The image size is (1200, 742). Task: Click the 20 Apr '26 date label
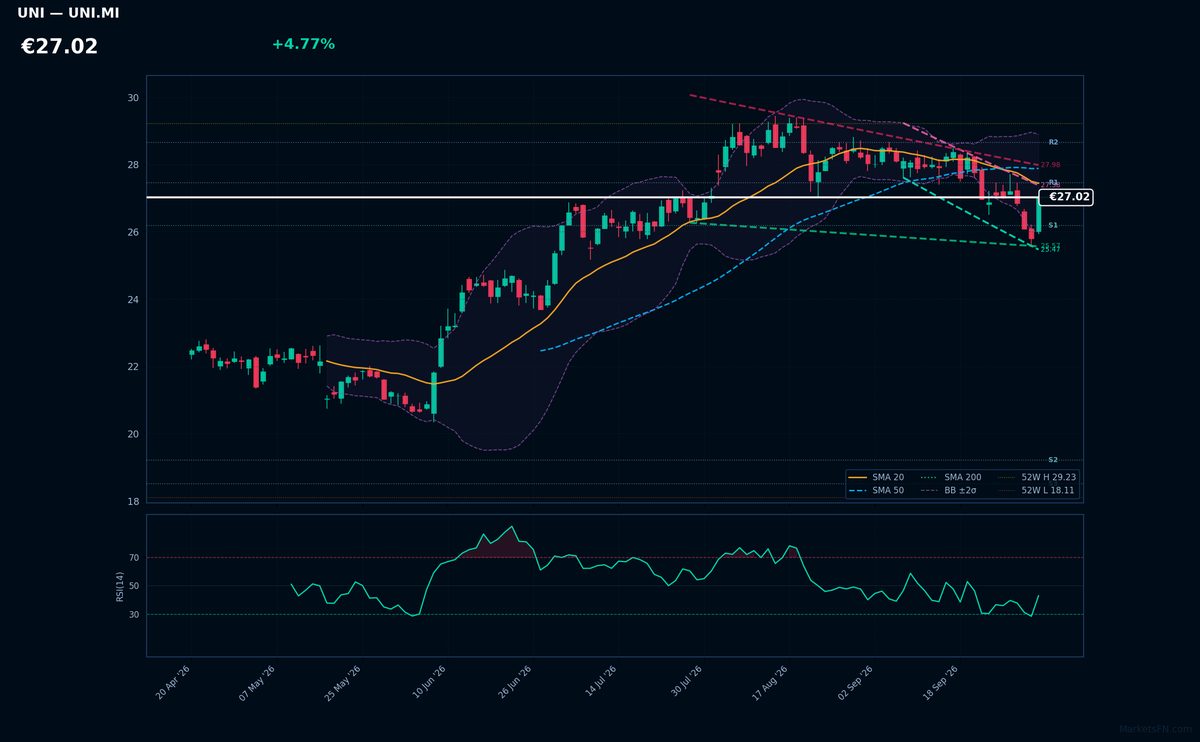173,683
